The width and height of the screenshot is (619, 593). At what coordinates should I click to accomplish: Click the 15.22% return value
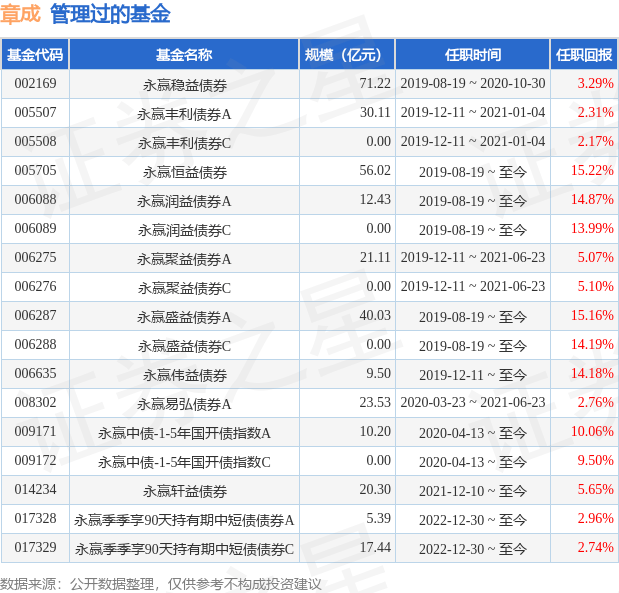pos(591,171)
